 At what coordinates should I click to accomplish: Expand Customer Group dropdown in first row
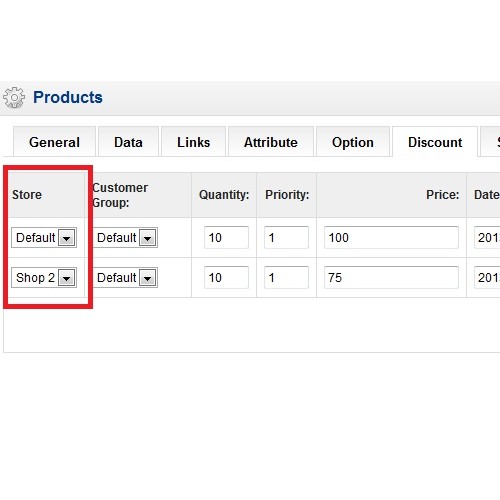(x=147, y=238)
